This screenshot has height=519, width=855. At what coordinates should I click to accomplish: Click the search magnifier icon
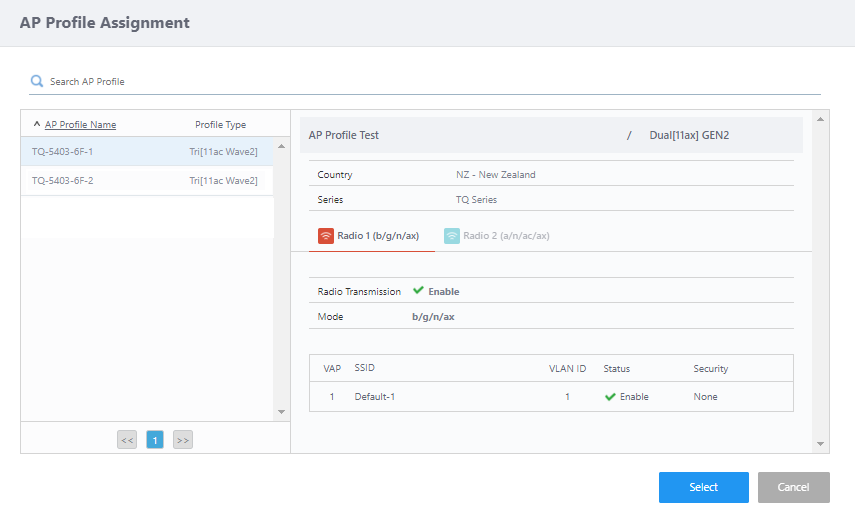click(37, 81)
